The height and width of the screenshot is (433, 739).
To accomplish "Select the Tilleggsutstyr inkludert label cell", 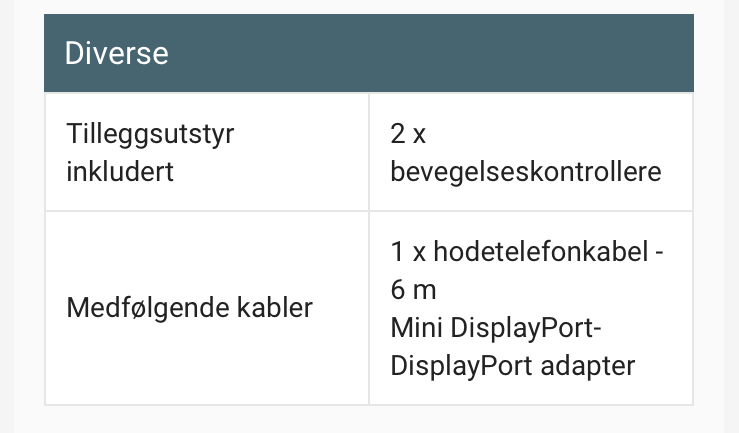I will (207, 152).
